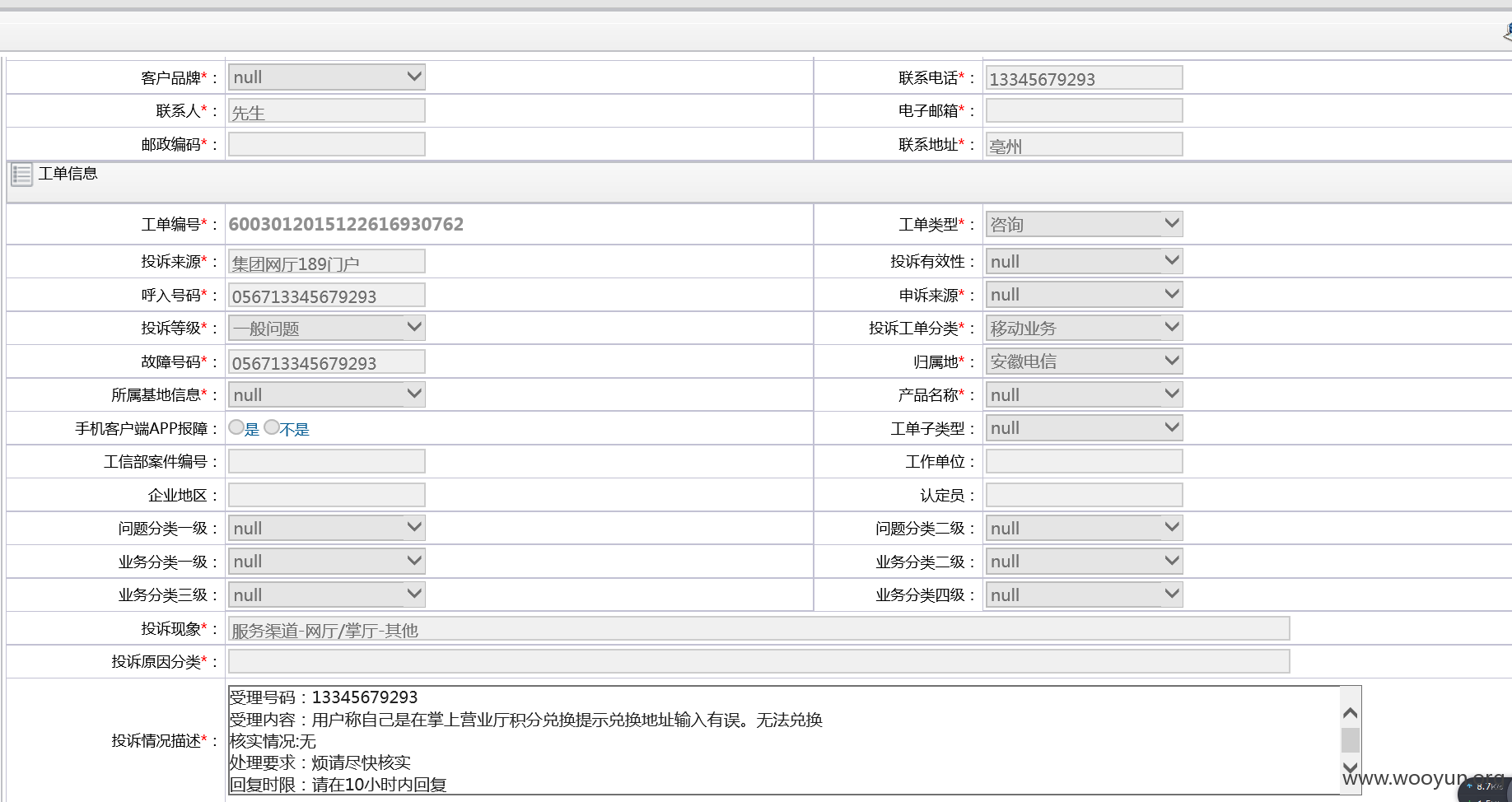Click the 联系人 field containing 先生

coord(327,110)
